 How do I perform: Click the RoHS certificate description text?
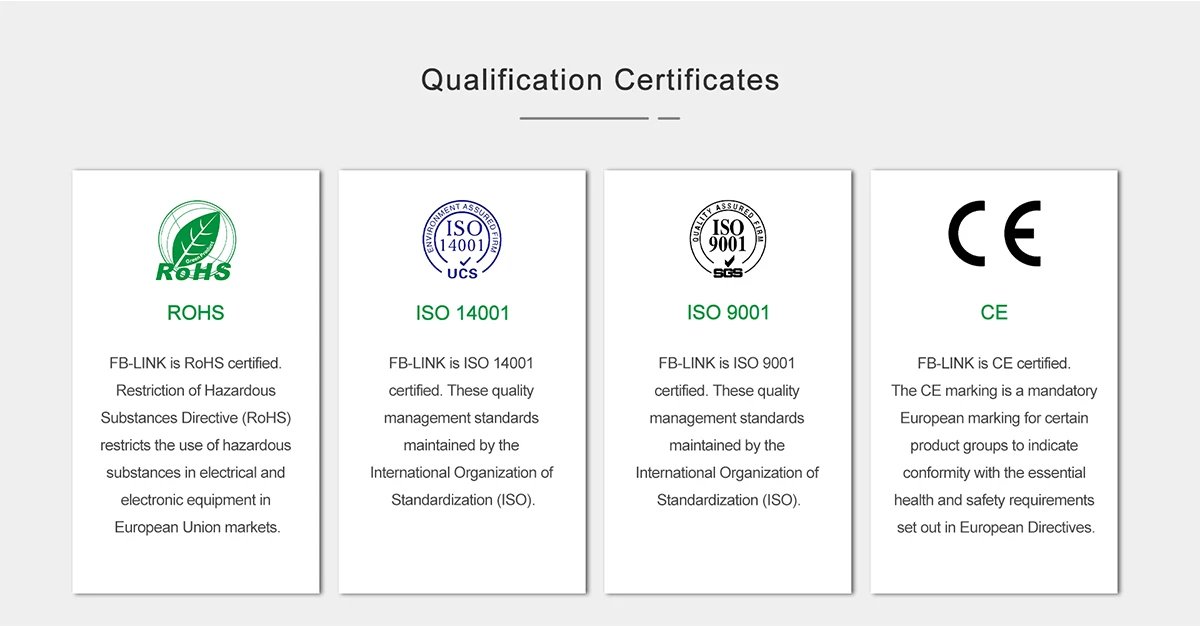tap(196, 445)
